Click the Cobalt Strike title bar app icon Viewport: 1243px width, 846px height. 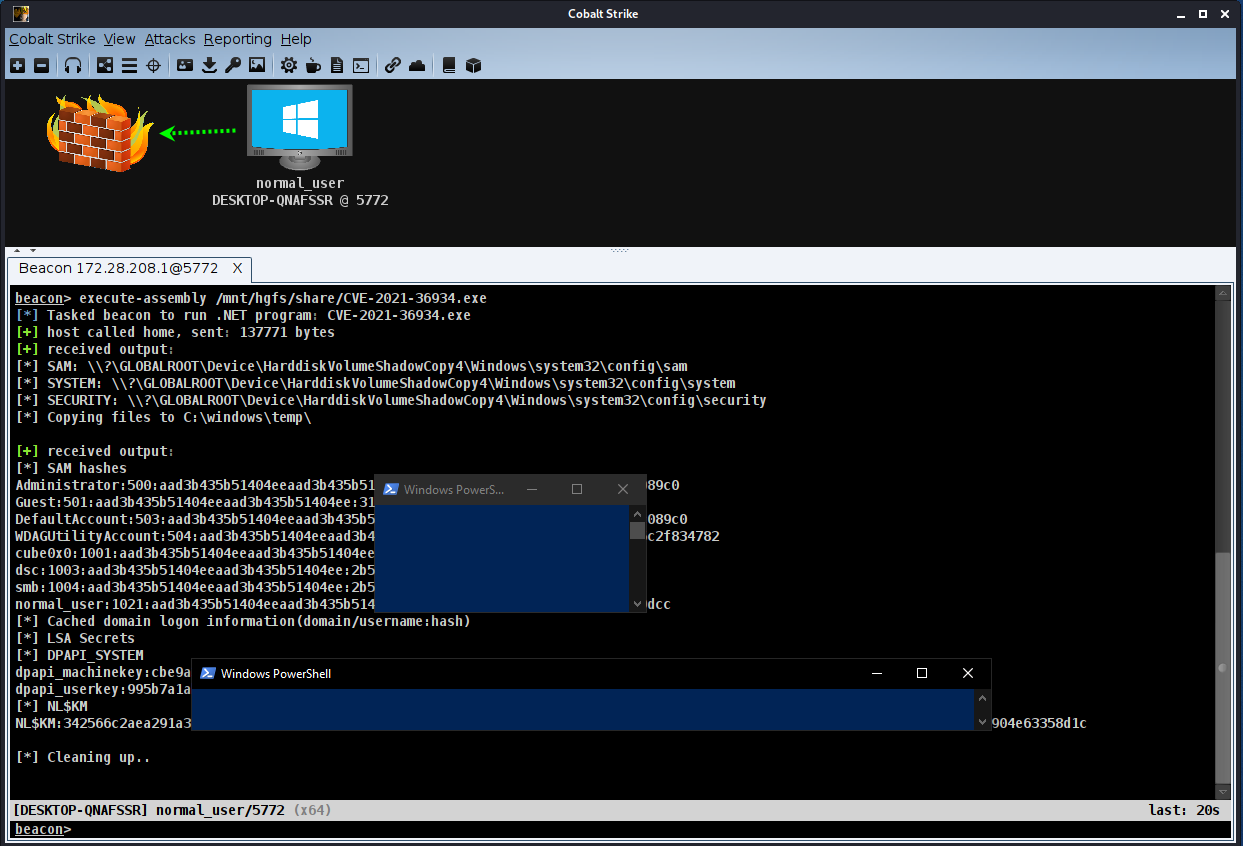[20, 14]
